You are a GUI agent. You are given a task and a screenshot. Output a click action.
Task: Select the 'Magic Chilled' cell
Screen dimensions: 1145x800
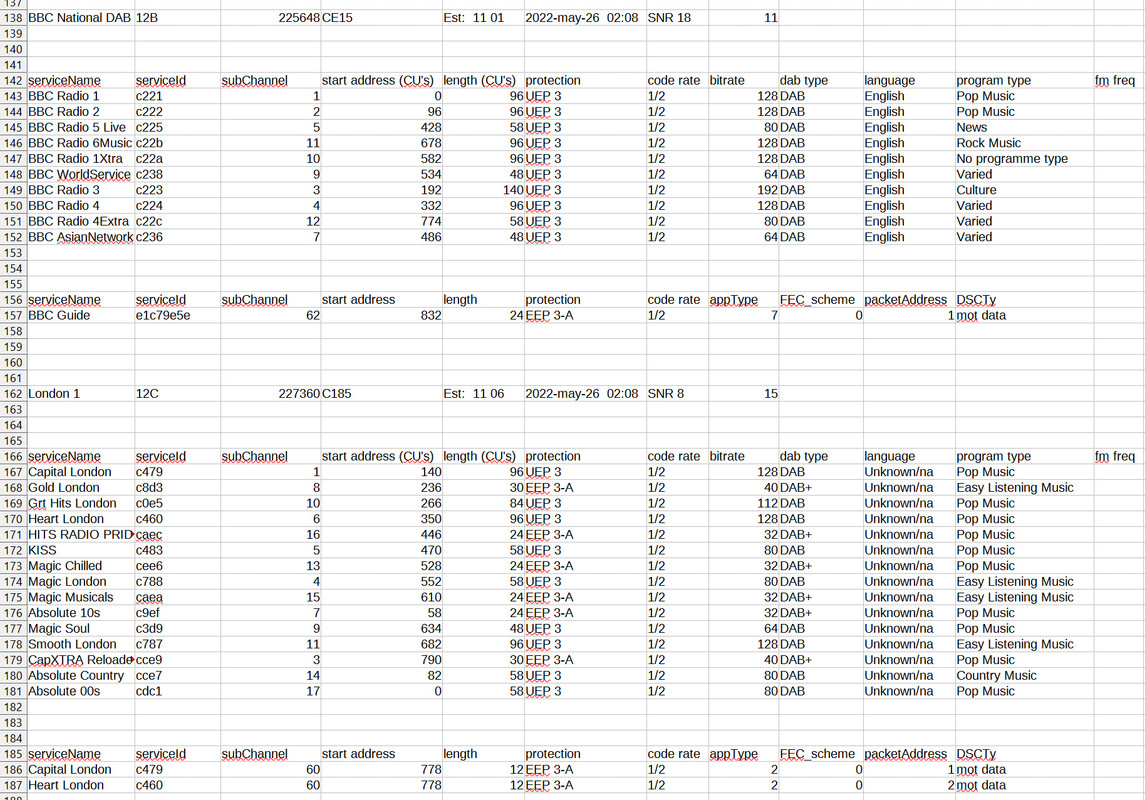tap(80, 566)
